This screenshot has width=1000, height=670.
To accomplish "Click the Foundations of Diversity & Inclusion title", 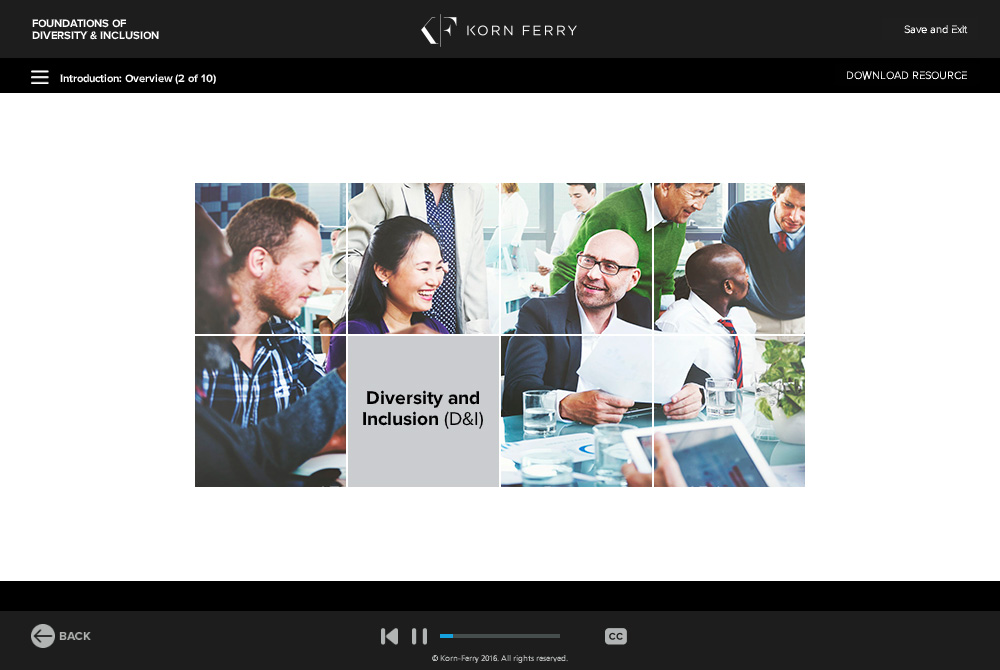I will pos(95,29).
